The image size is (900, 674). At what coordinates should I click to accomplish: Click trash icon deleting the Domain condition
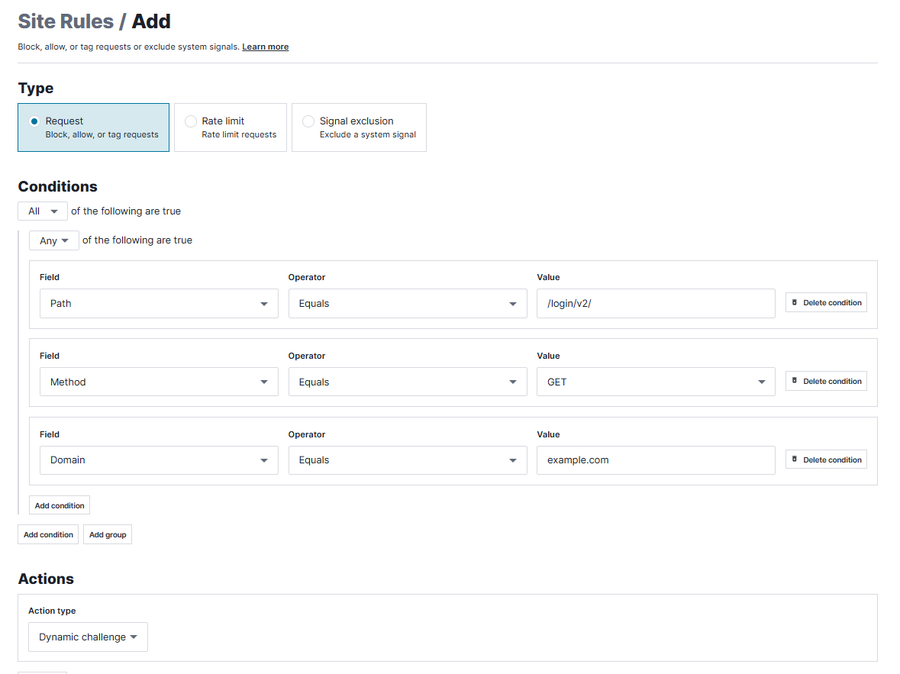coord(794,459)
